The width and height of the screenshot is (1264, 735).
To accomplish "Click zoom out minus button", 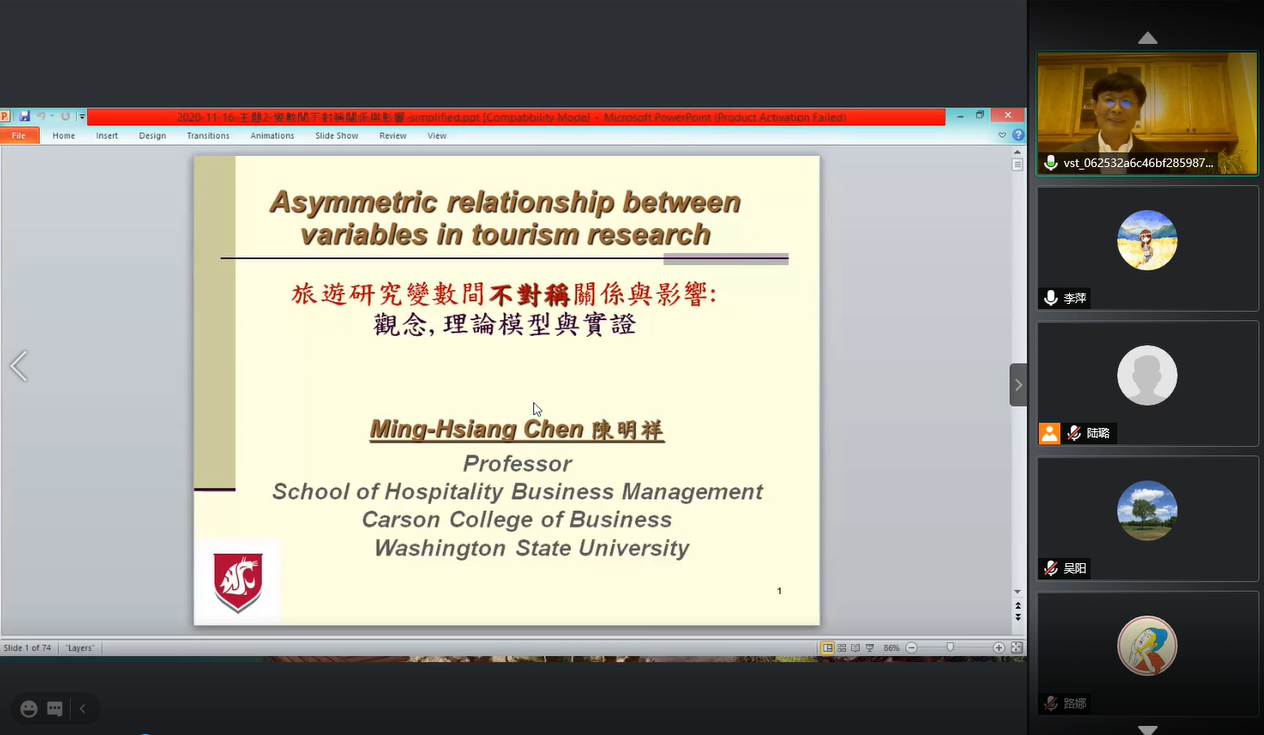I will (911, 648).
